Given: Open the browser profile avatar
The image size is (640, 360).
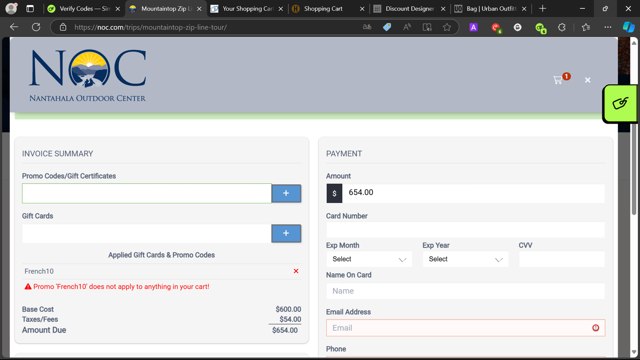Looking at the screenshot, I should tap(11, 9).
